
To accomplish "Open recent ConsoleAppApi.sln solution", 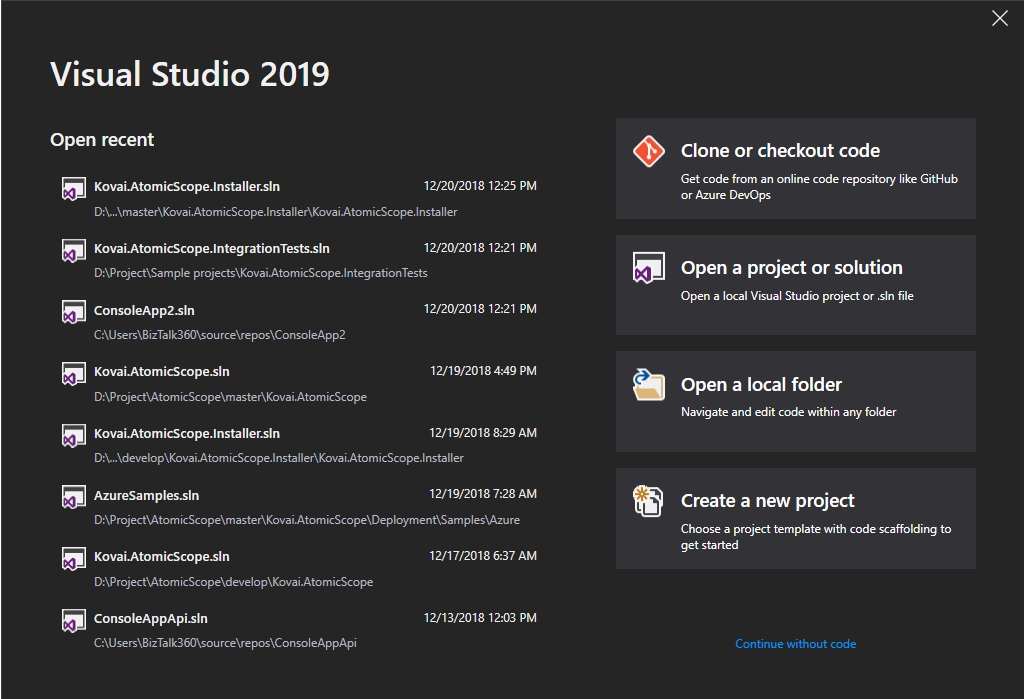I will click(297, 630).
